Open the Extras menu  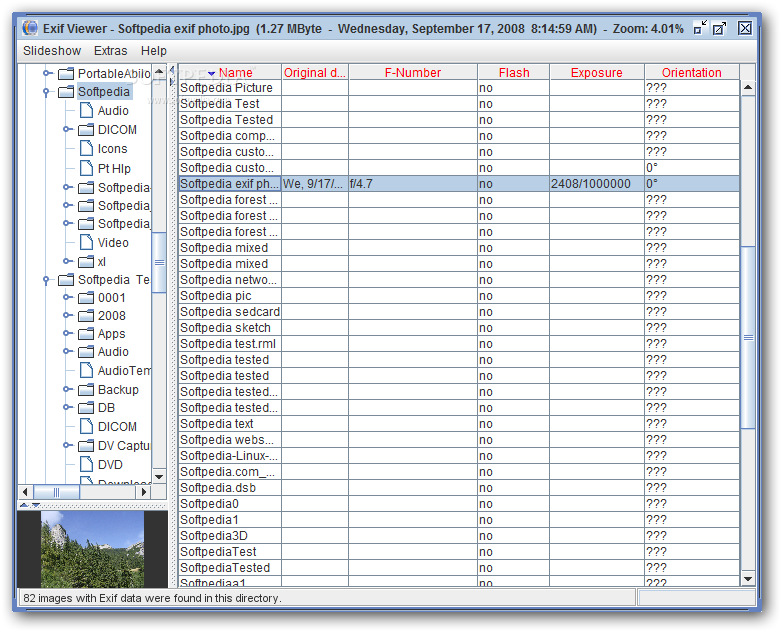pos(110,51)
